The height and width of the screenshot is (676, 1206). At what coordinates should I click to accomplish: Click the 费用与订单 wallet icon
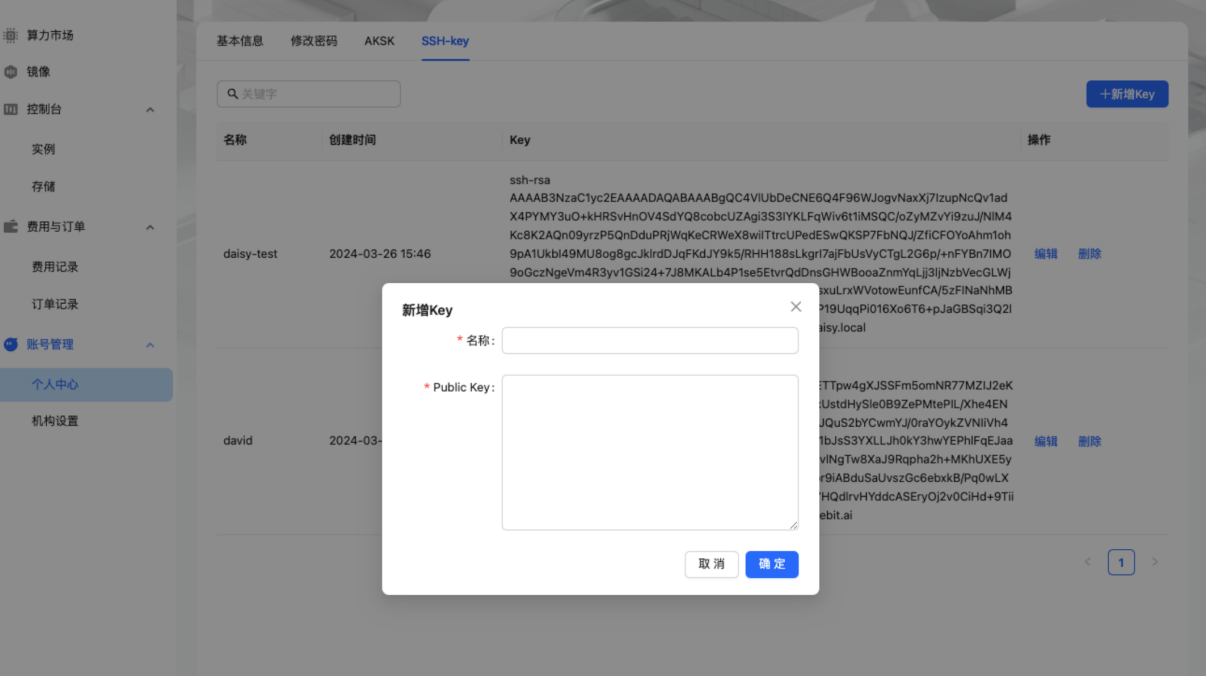point(11,227)
